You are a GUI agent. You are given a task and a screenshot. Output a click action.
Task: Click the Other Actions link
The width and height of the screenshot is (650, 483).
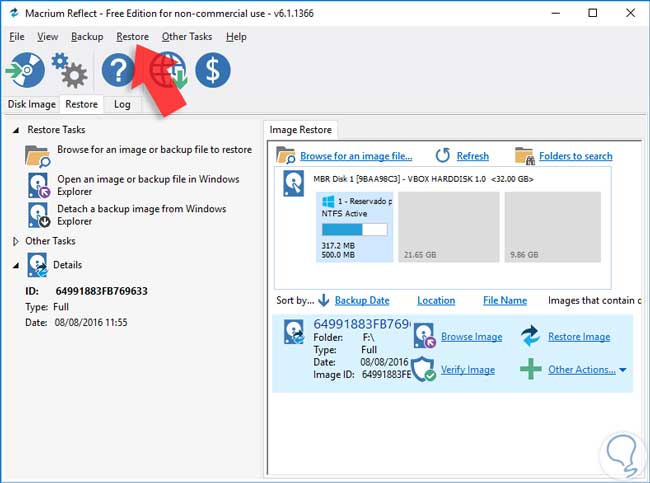pyautogui.click(x=582, y=369)
